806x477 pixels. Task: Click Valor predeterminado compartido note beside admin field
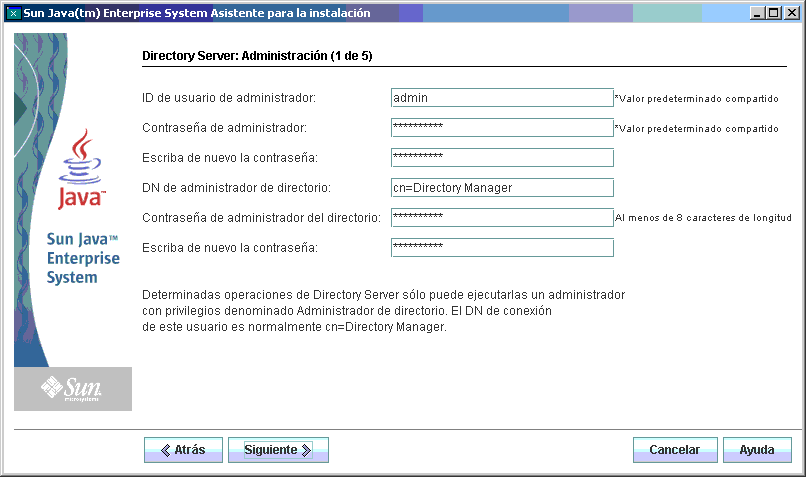click(x=697, y=98)
